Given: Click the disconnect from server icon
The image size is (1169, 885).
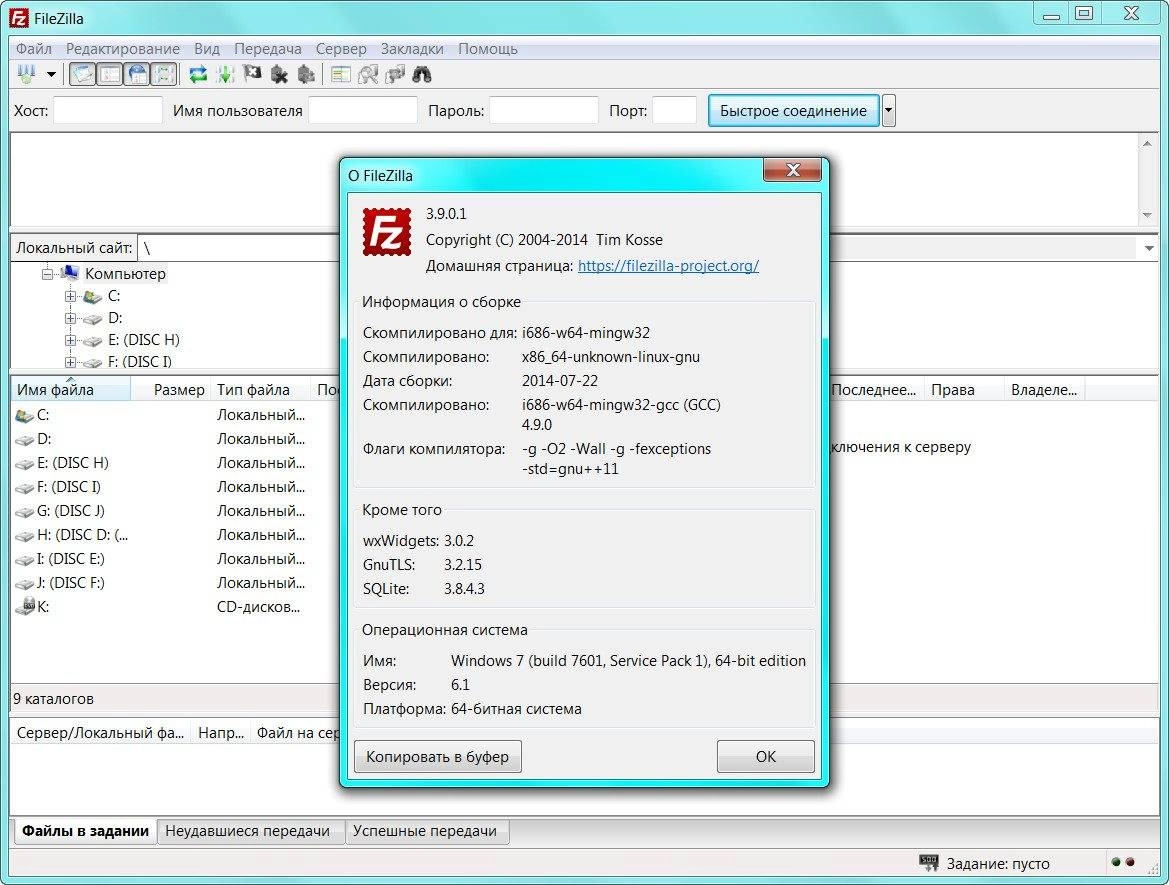Looking at the screenshot, I should 280,75.
